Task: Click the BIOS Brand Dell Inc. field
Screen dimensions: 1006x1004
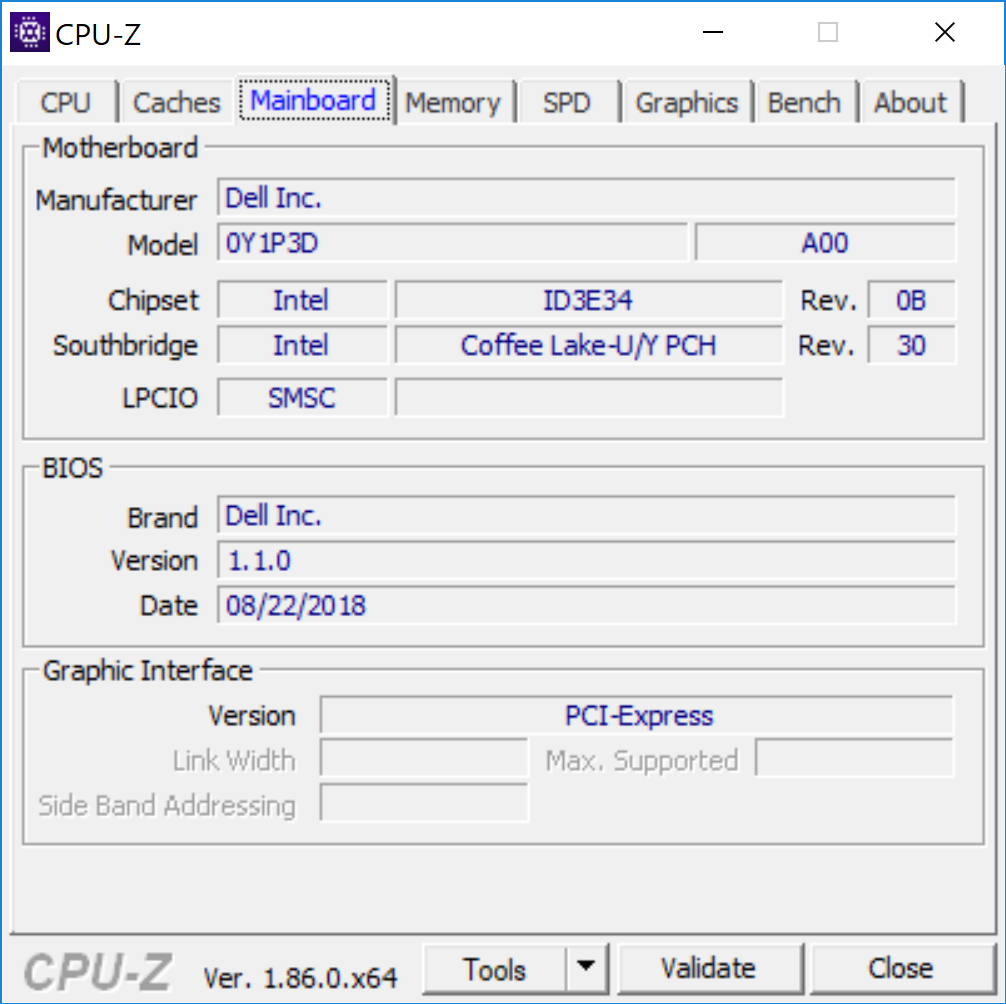Action: tap(586, 515)
